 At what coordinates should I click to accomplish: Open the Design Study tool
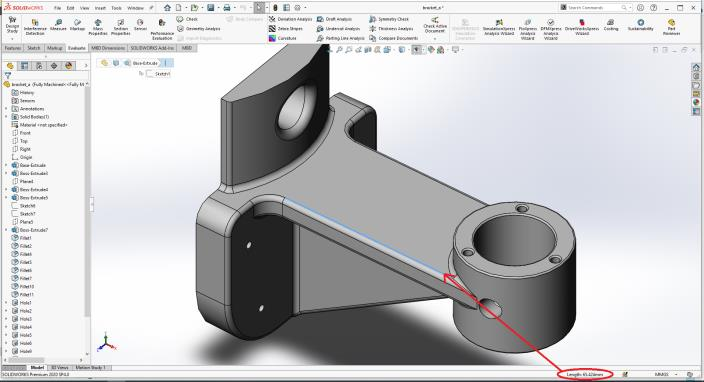point(12,25)
